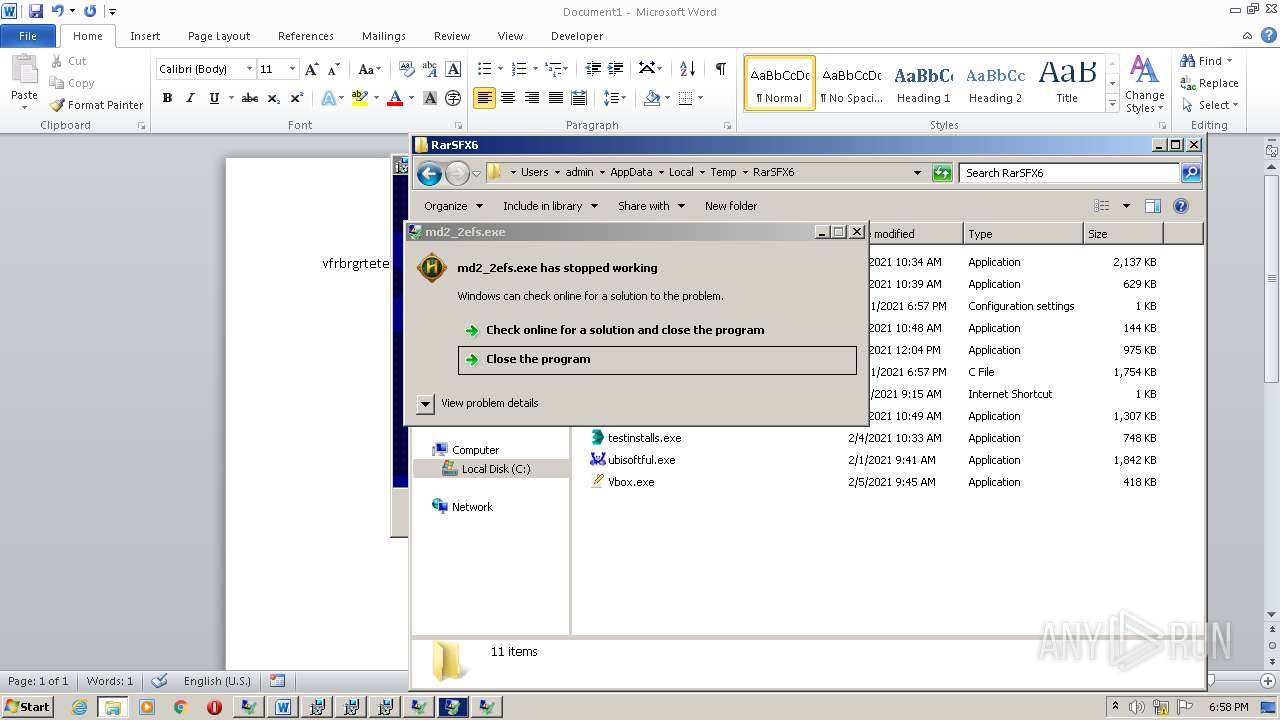This screenshot has height=720, width=1280.
Task: Click Close the program
Action: (x=657, y=360)
